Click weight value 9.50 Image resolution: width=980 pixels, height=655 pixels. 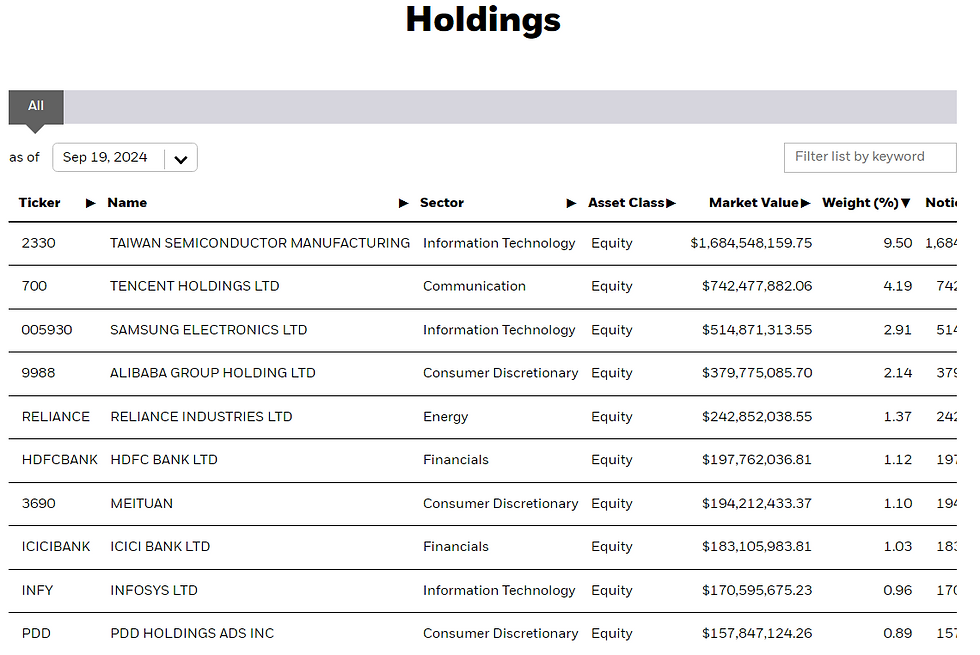coord(898,243)
